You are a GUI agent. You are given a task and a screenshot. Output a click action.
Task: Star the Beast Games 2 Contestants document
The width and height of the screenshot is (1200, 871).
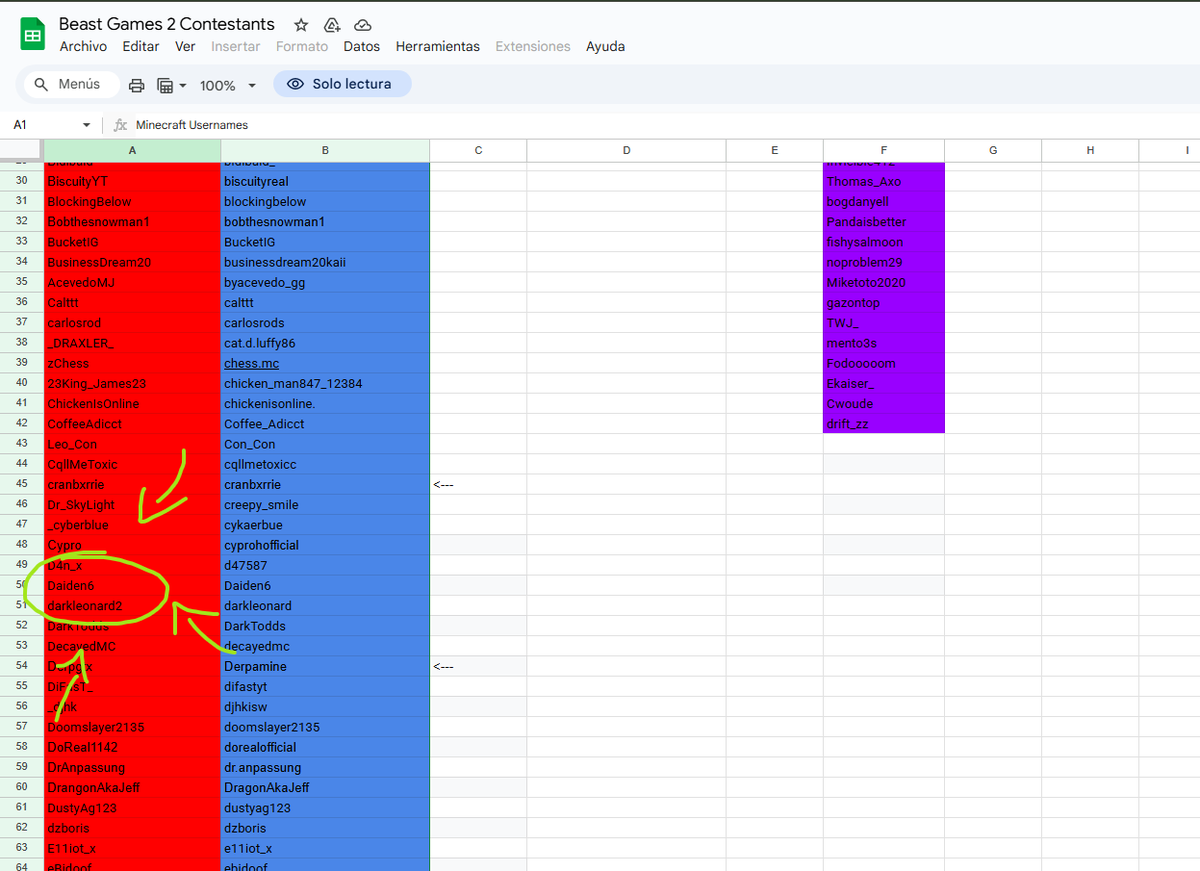301,24
